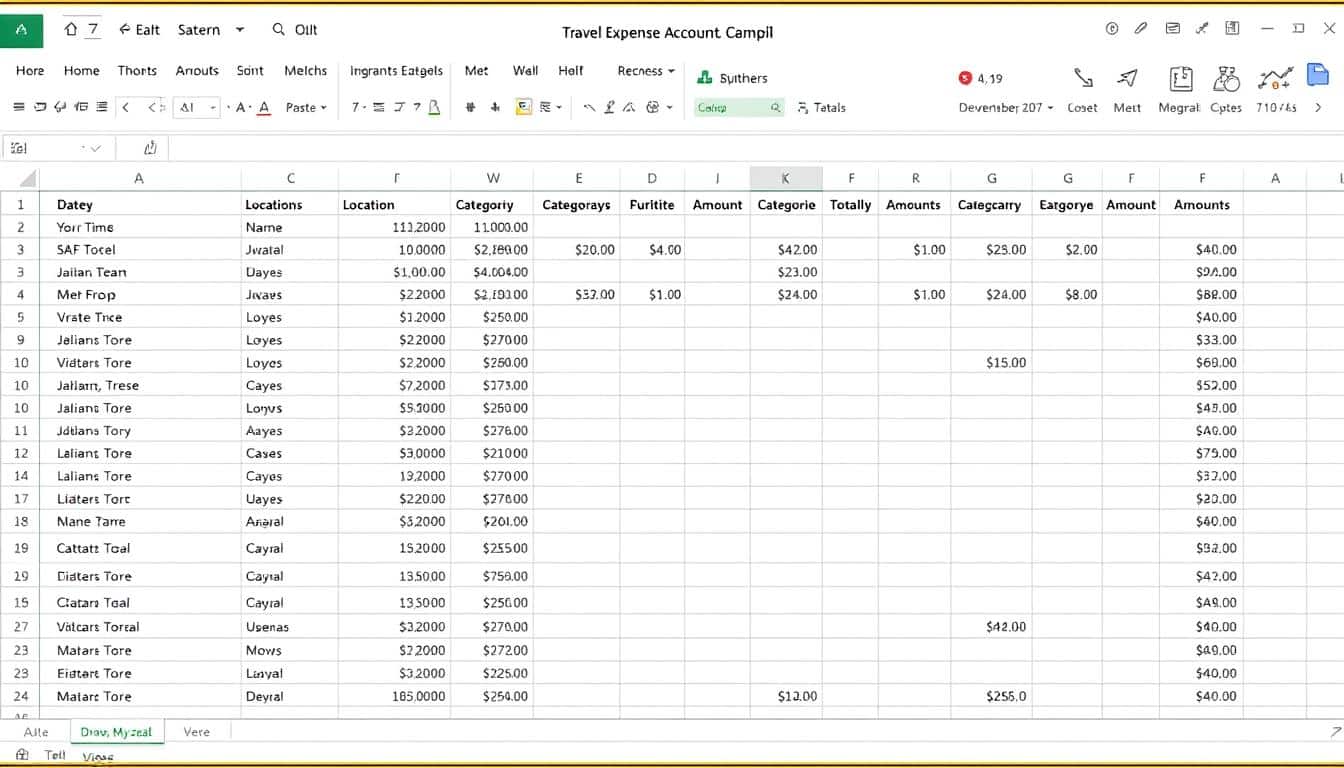The width and height of the screenshot is (1344, 768).
Task: Select the Drav, Myzeal sheet tab
Action: click(116, 732)
